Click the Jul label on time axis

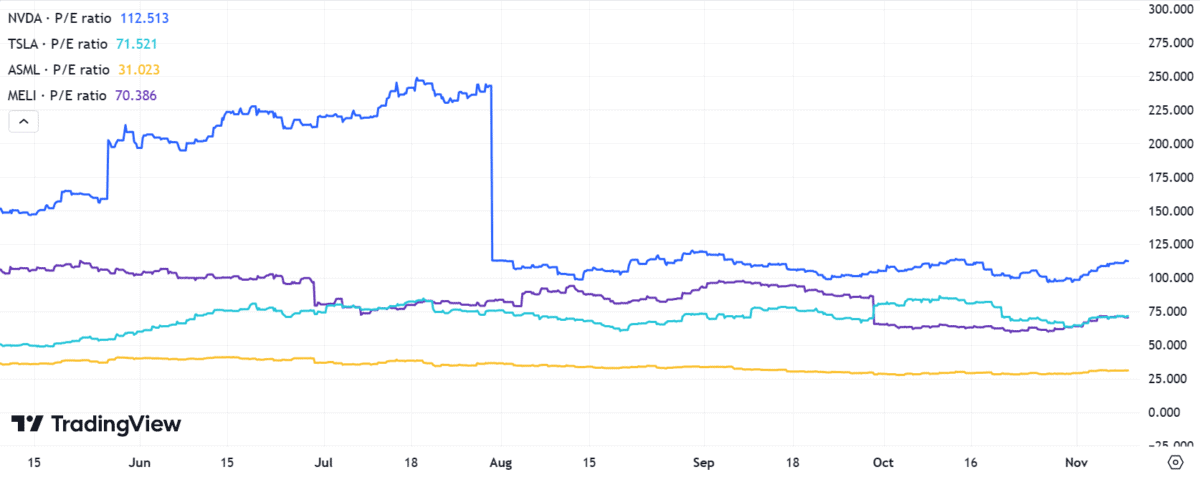pyautogui.click(x=324, y=463)
